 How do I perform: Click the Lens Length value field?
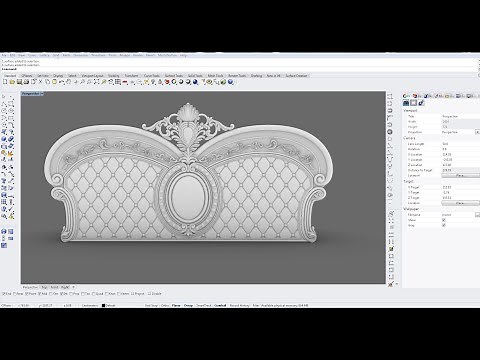tap(460, 144)
